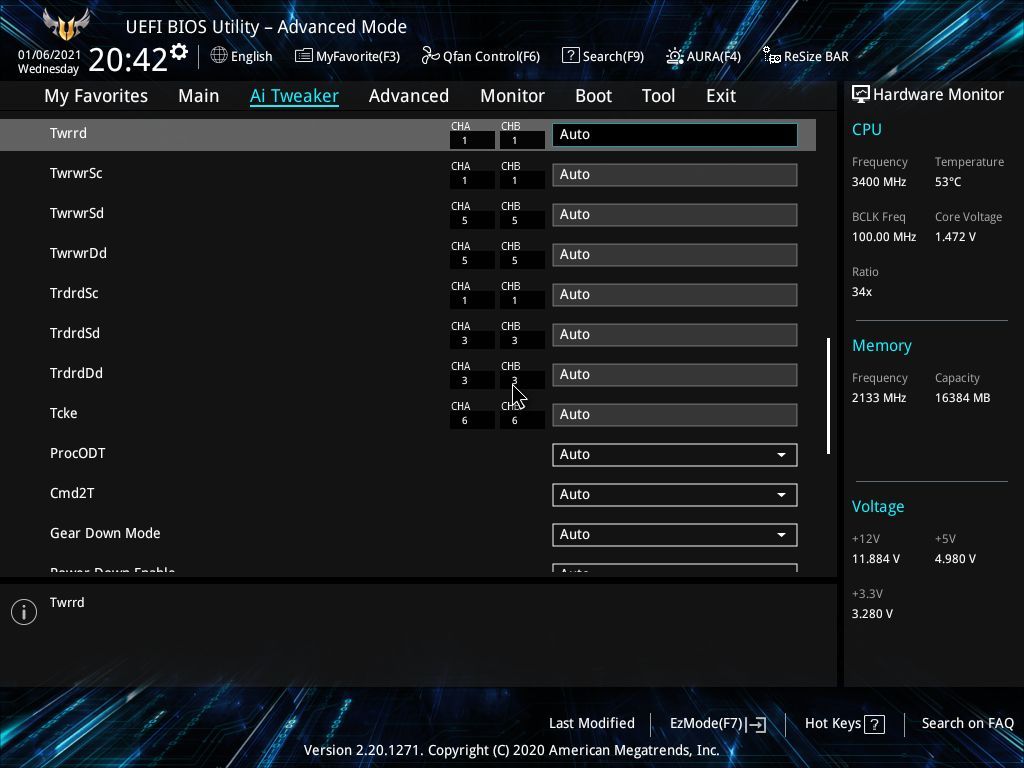Open Search on FAQ link
Screen dimensions: 1024x768
[967, 723]
